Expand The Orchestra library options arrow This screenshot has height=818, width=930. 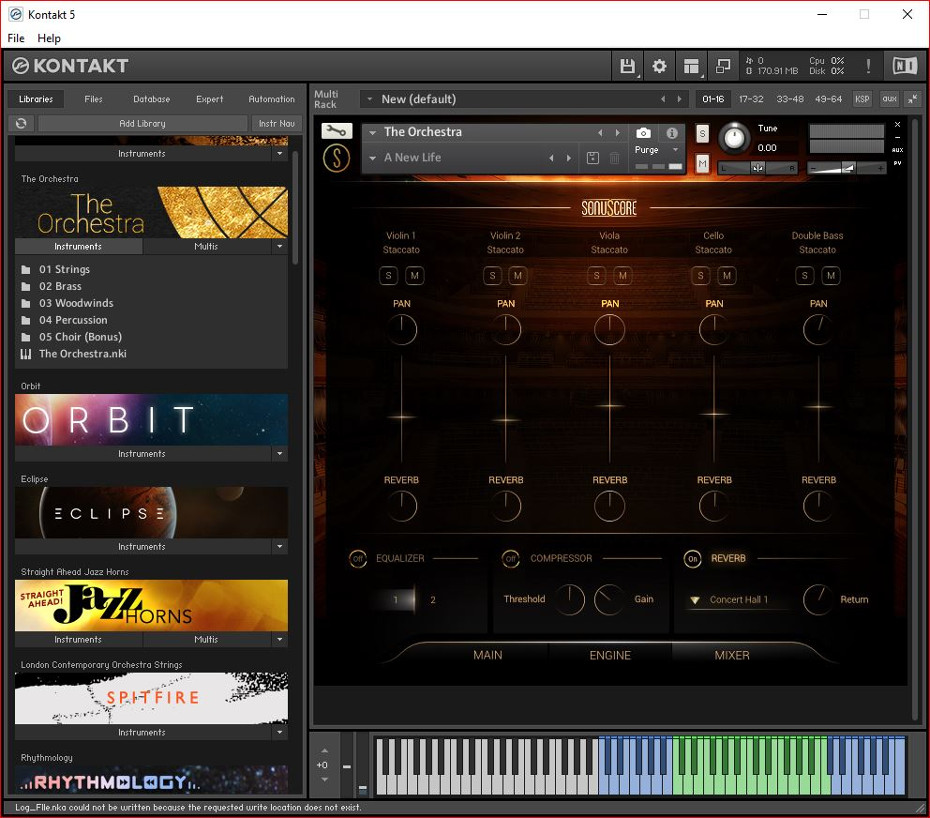(x=279, y=246)
